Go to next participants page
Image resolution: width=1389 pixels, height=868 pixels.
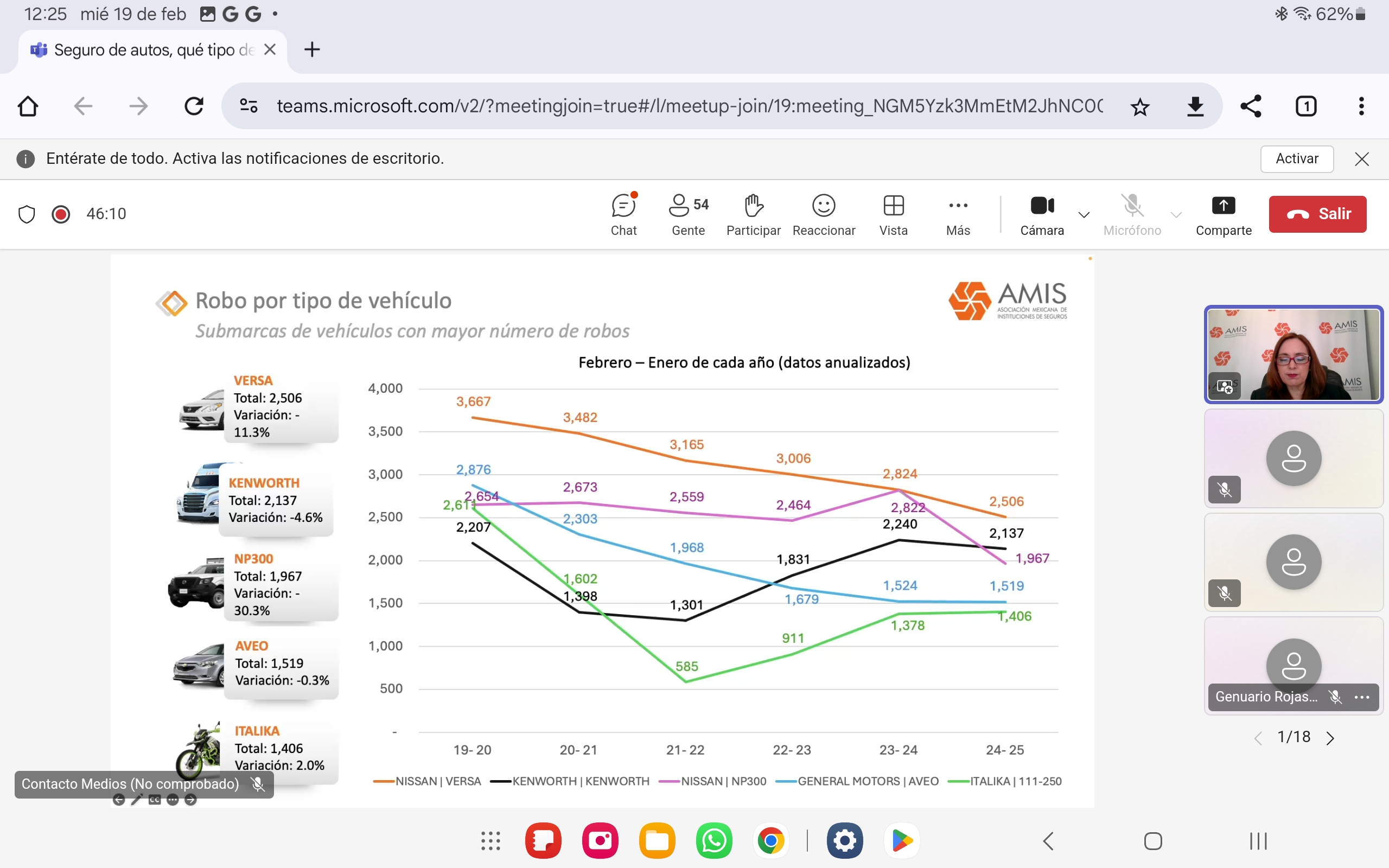[x=1330, y=738]
